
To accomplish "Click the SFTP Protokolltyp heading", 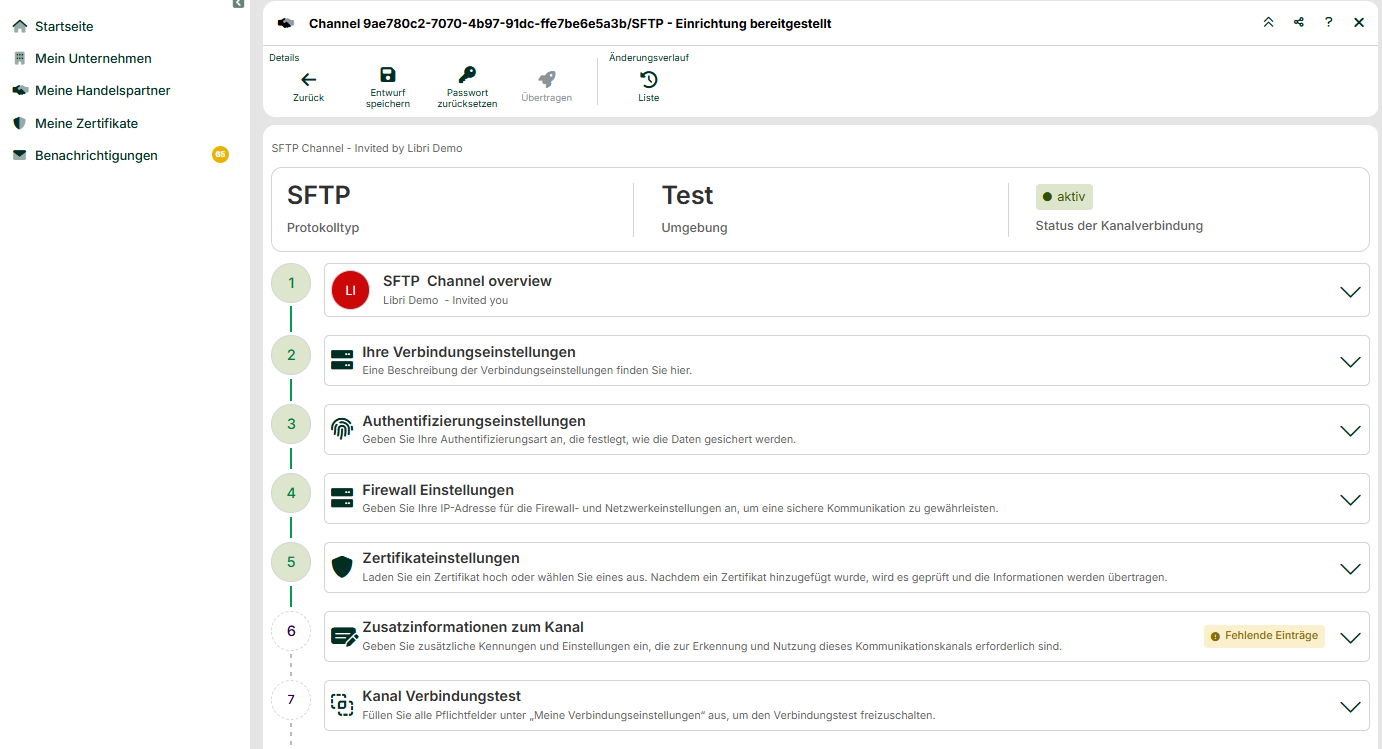I will coord(319,195).
